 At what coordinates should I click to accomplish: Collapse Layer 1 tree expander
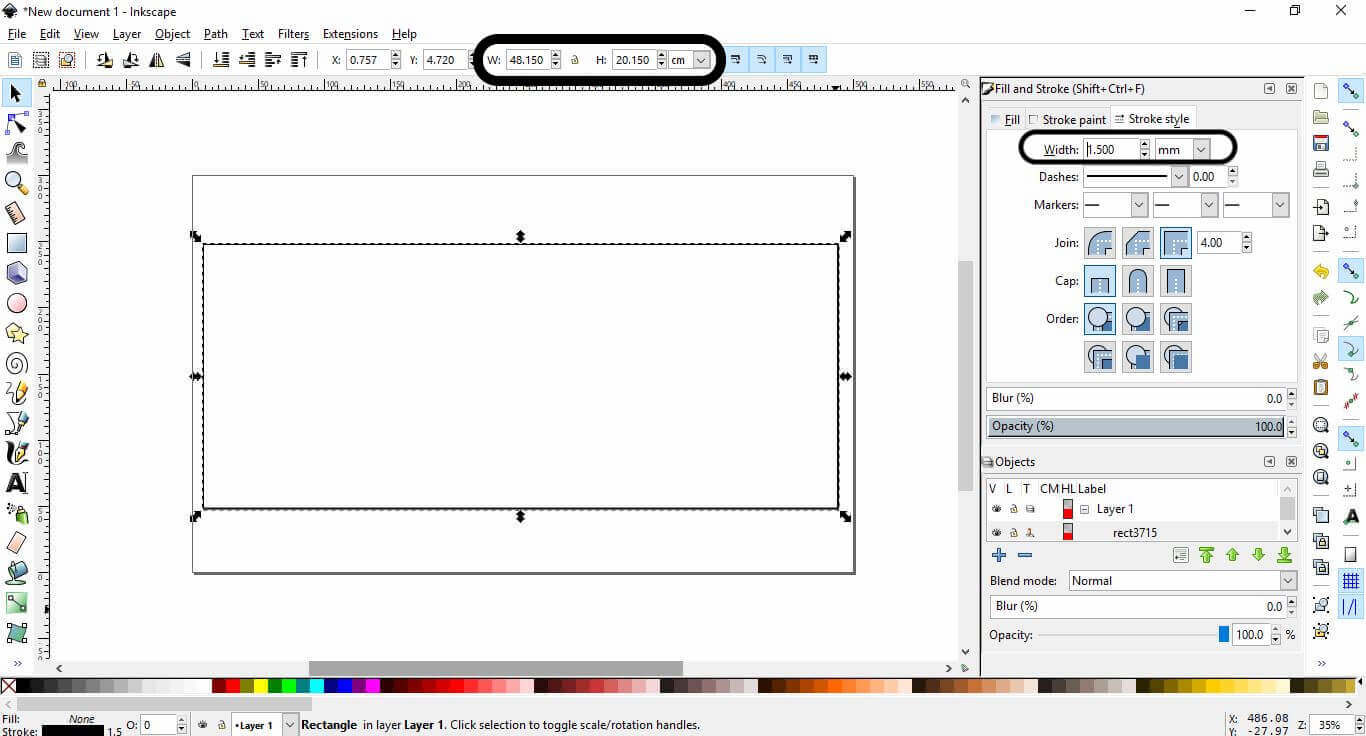1084,509
